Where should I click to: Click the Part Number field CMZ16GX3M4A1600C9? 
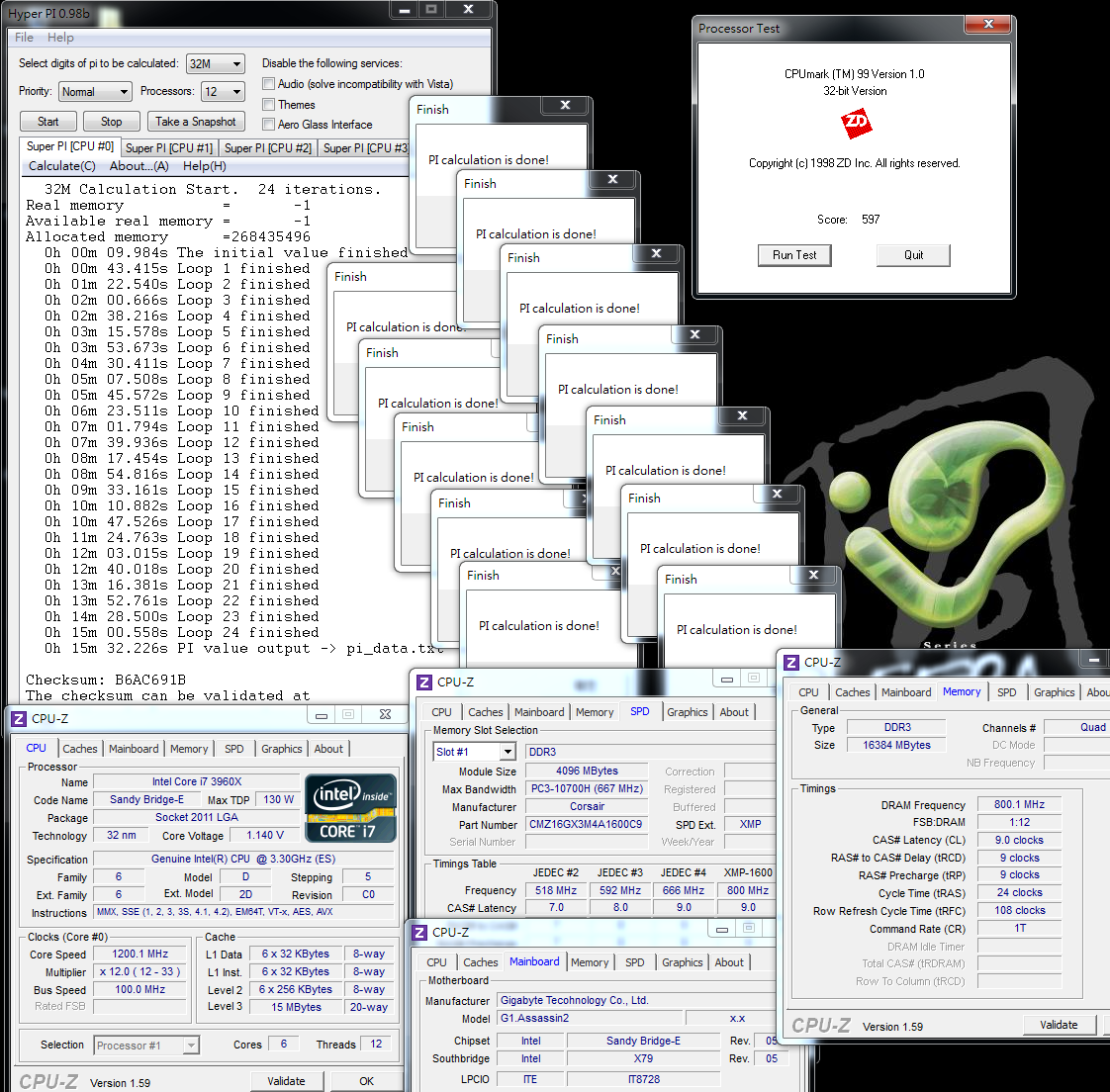586,825
